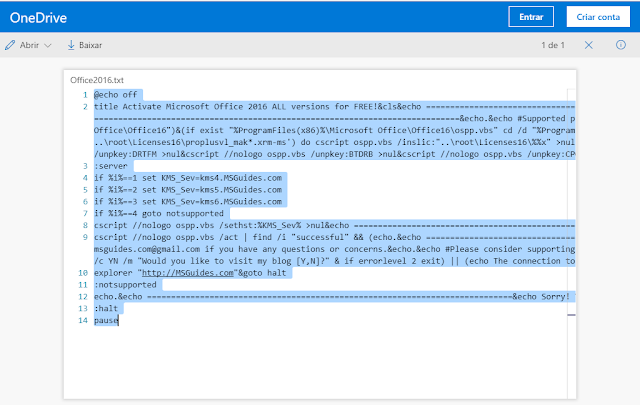Click the Criar conta button
640x405 pixels.
598,17
